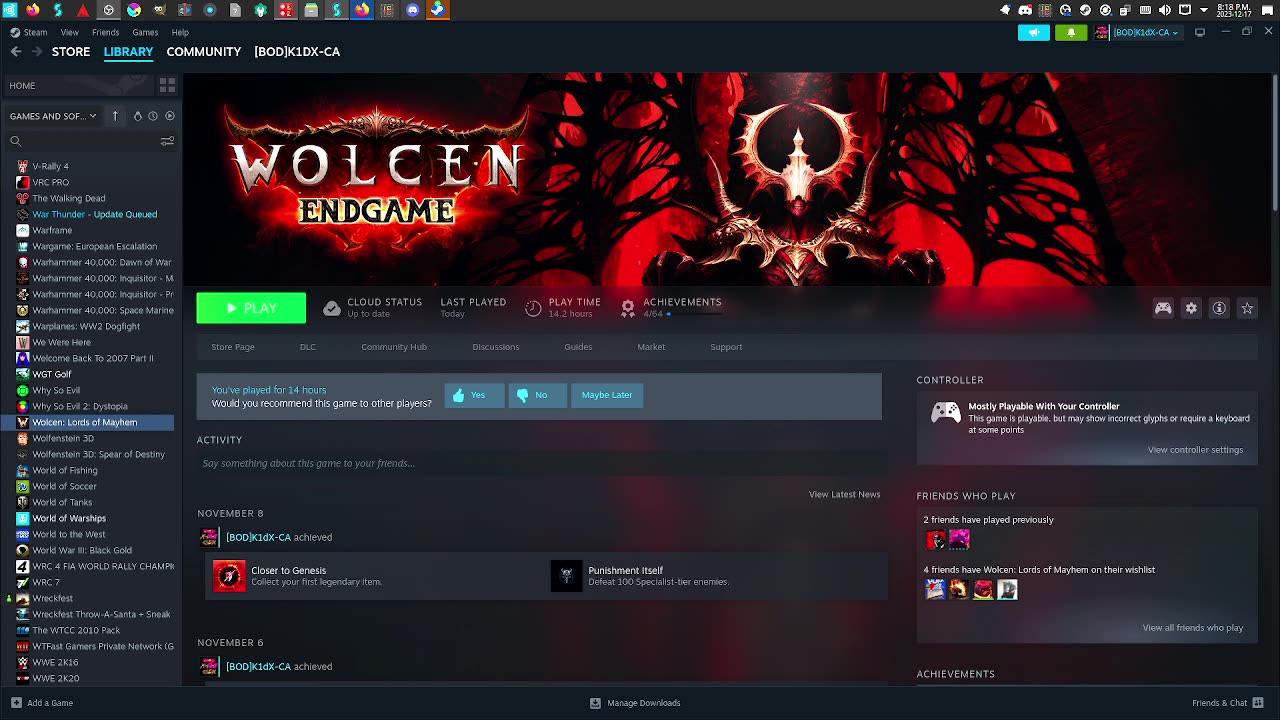Open Discussions link
The width and height of the screenshot is (1280, 720).
[x=496, y=347]
